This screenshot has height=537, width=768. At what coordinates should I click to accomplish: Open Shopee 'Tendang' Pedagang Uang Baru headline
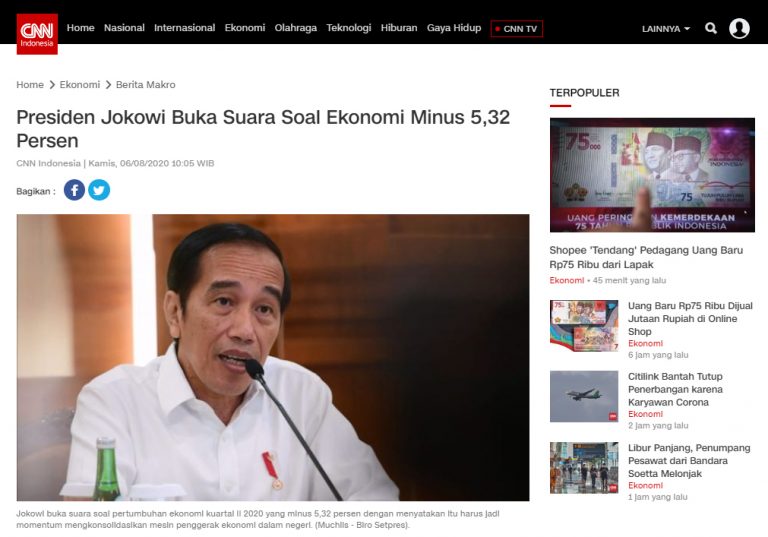click(646, 257)
